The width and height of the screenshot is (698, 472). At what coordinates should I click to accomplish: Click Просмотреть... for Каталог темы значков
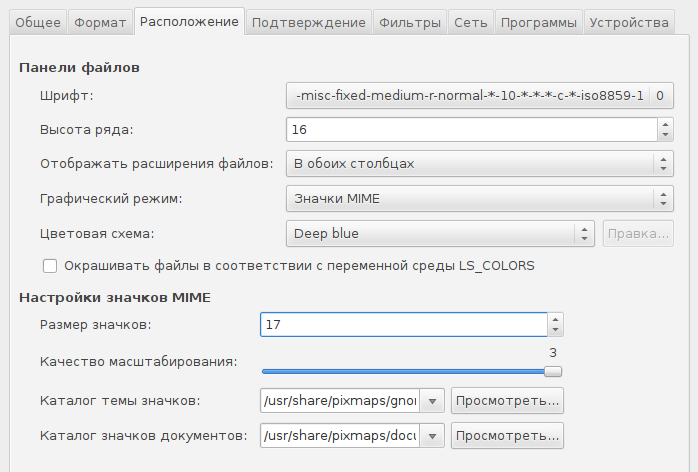coord(507,401)
